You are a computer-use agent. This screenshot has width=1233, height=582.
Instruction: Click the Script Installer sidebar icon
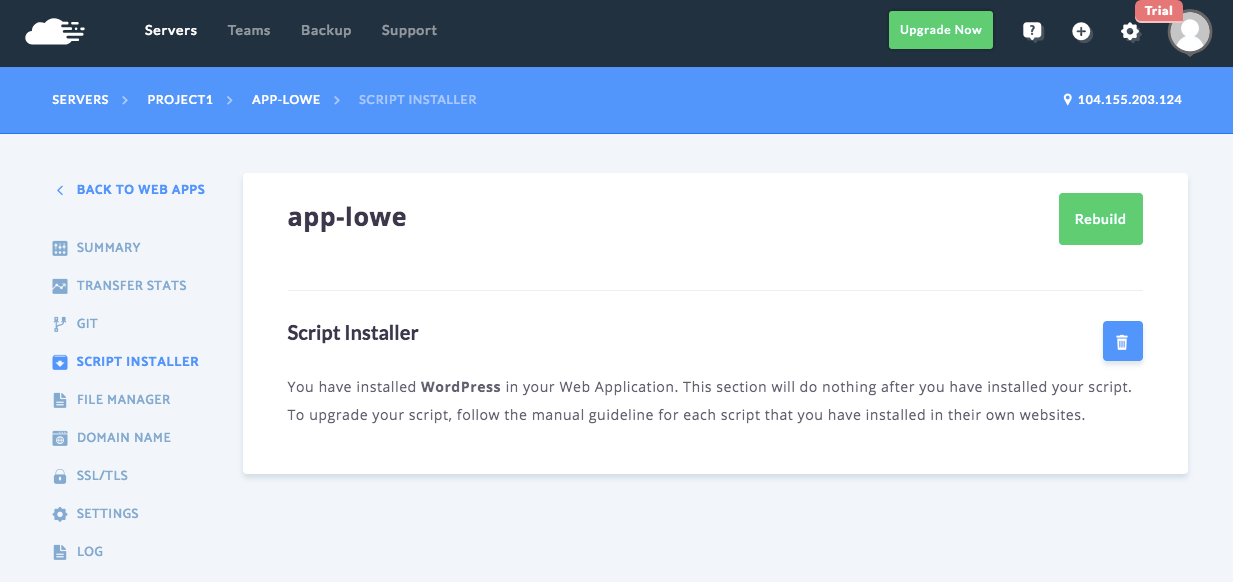(60, 362)
